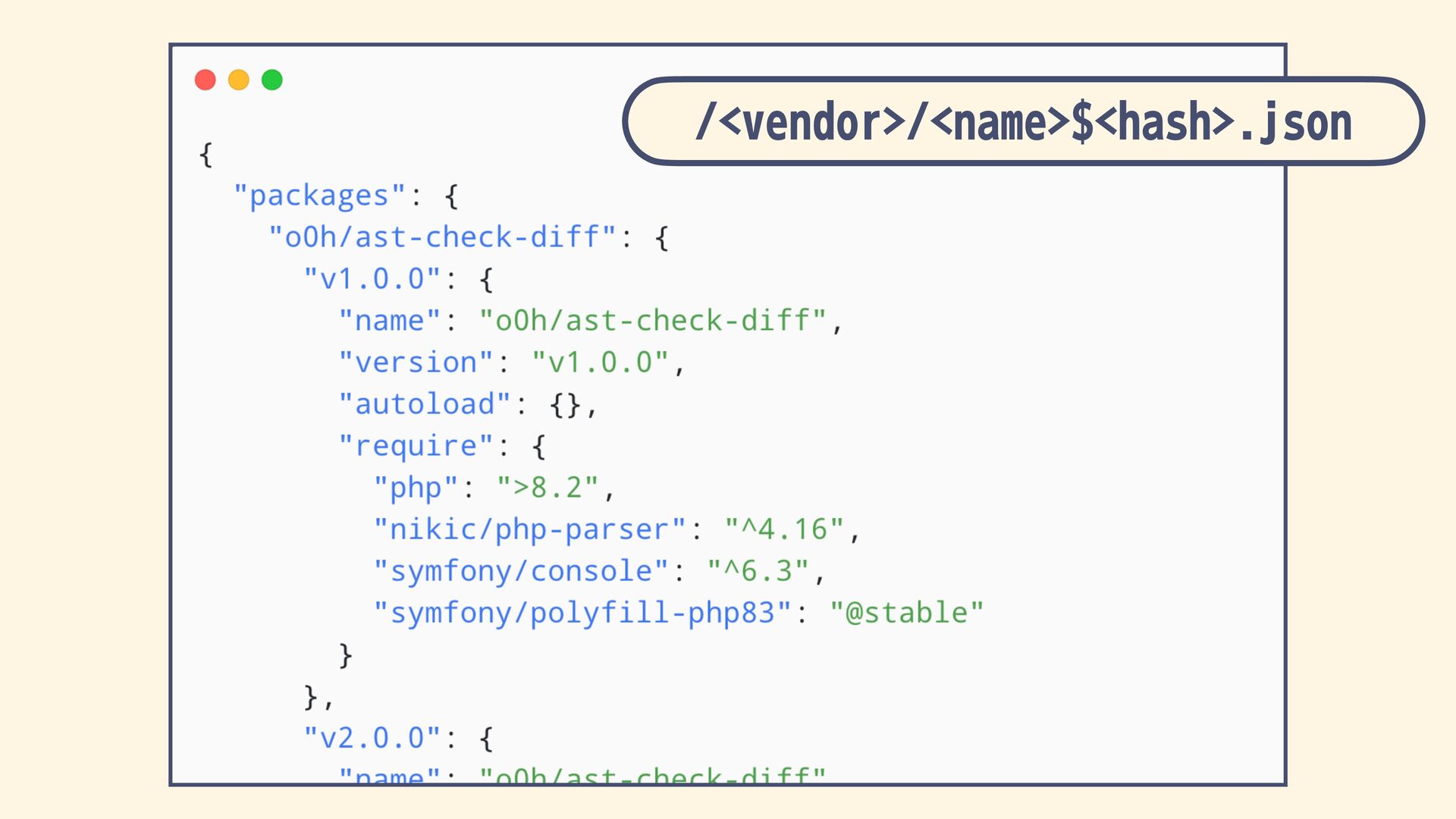Click the "@stable" value
The height and width of the screenshot is (819, 1456).
click(x=907, y=612)
